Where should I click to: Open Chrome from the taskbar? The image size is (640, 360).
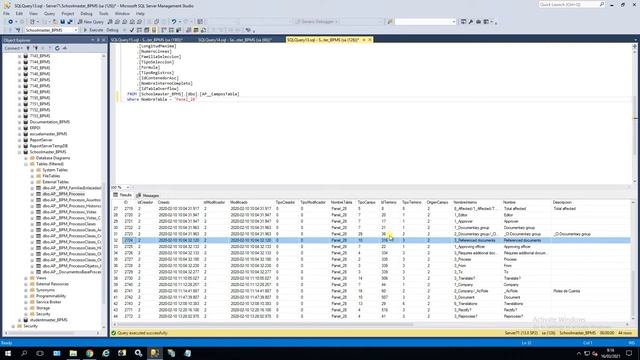point(89,353)
